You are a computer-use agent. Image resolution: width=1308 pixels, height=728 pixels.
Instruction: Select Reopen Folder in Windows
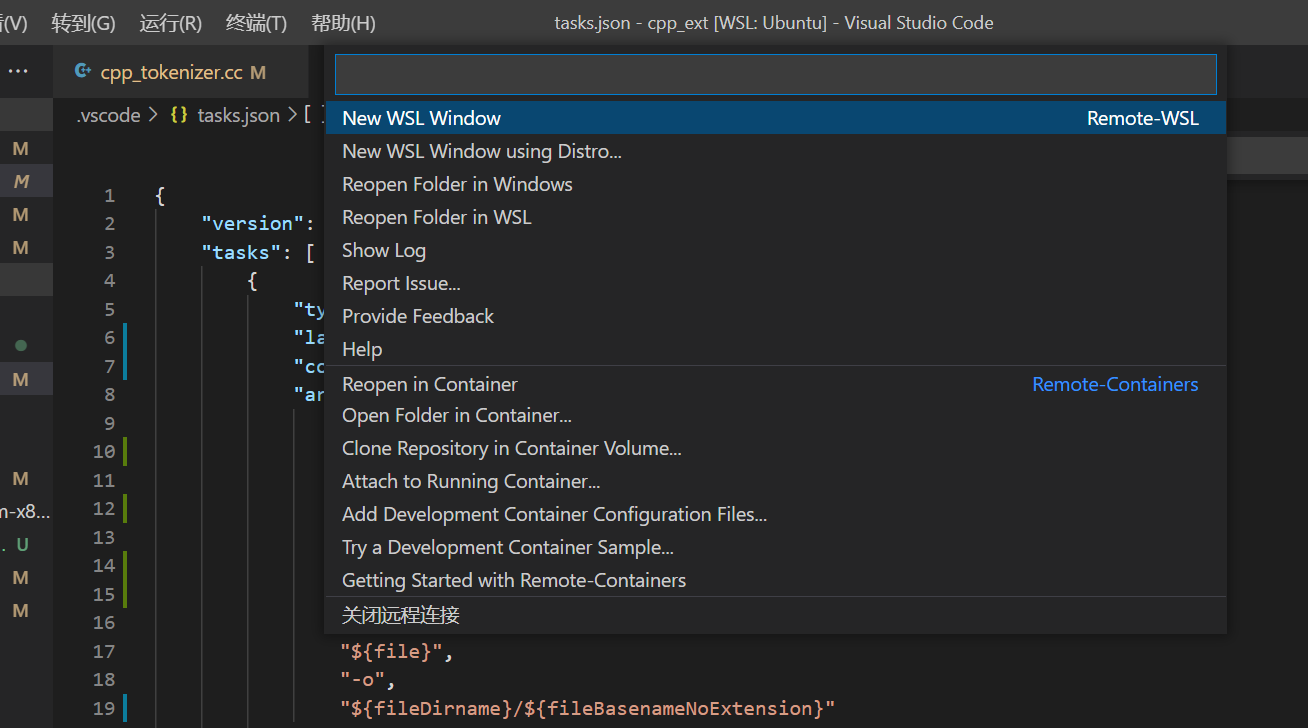(x=457, y=184)
